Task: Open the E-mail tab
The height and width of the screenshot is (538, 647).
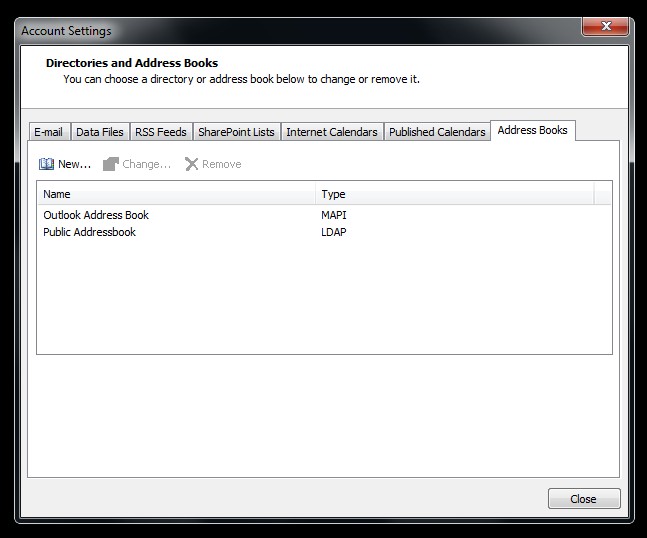Action: (49, 132)
